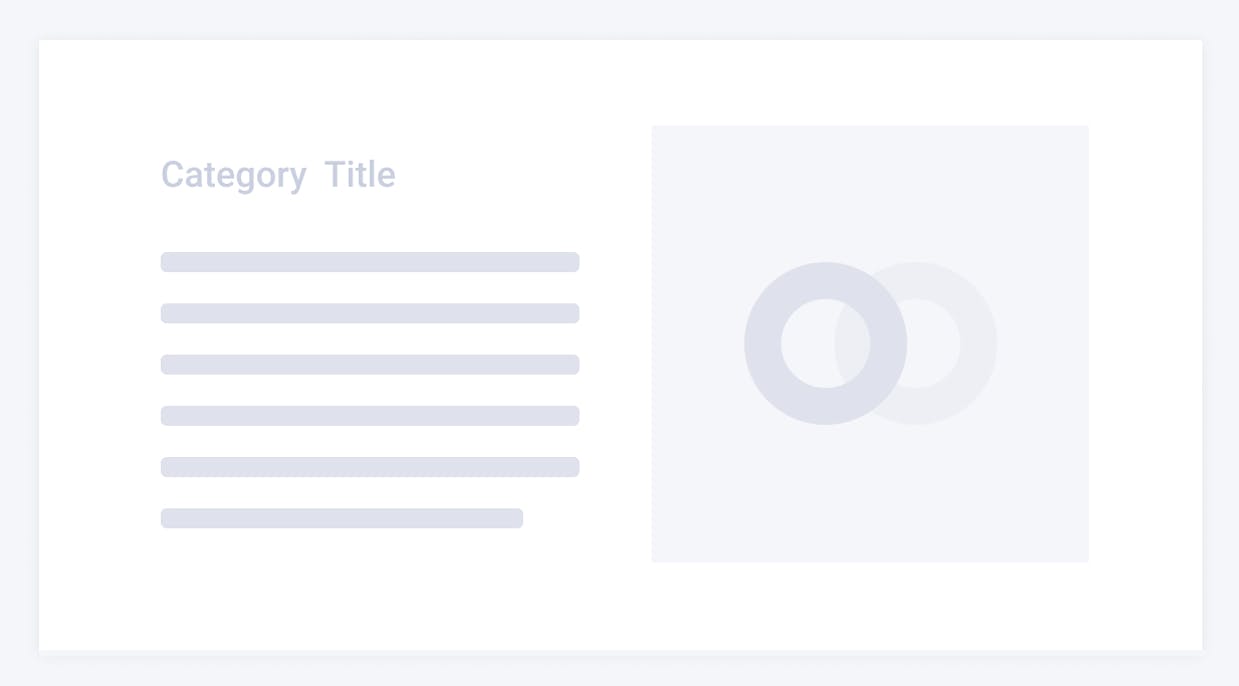
Task: Click the second placeholder text line
Action: 370,313
